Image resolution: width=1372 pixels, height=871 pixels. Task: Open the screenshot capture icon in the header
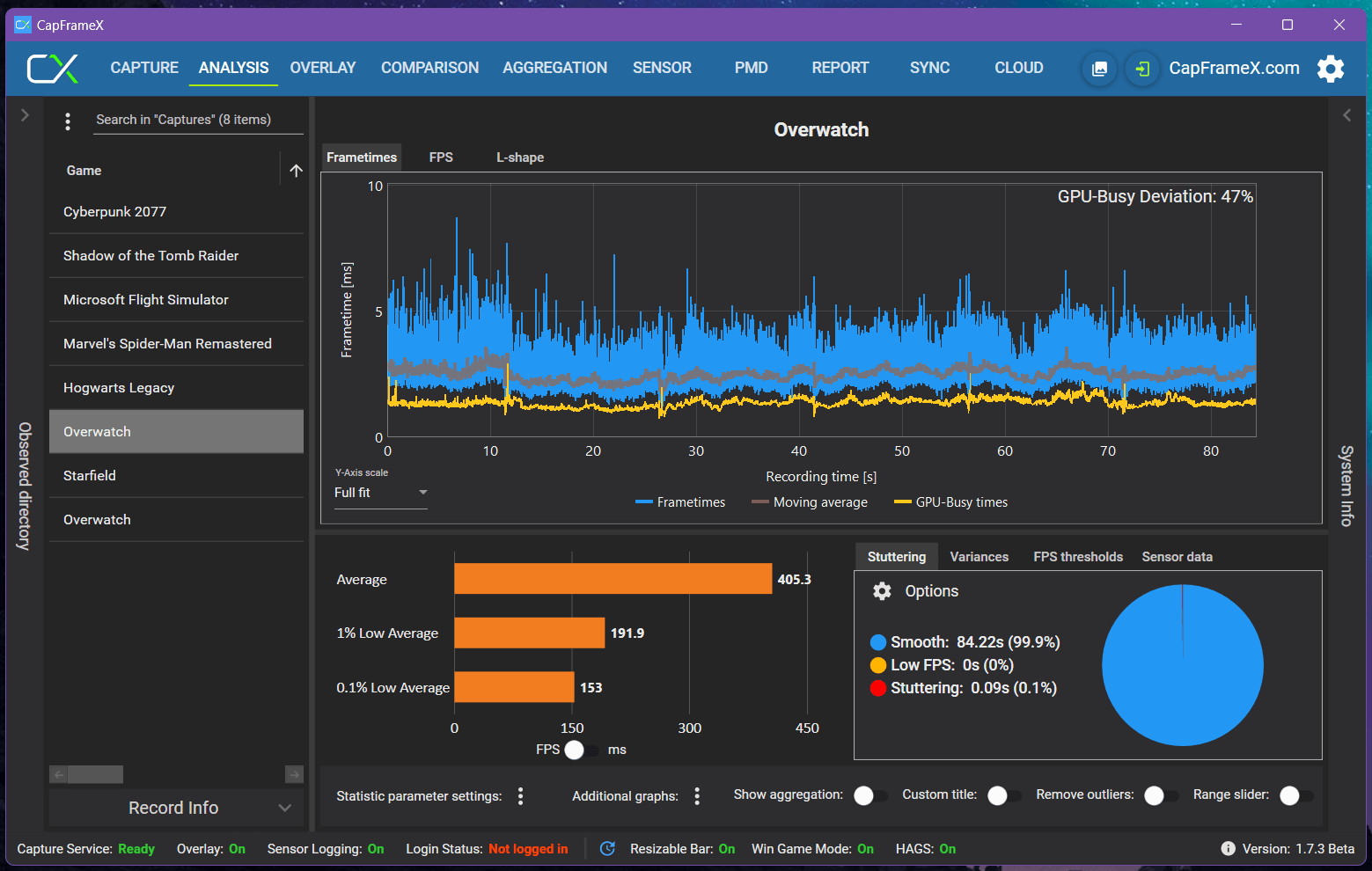click(x=1098, y=69)
